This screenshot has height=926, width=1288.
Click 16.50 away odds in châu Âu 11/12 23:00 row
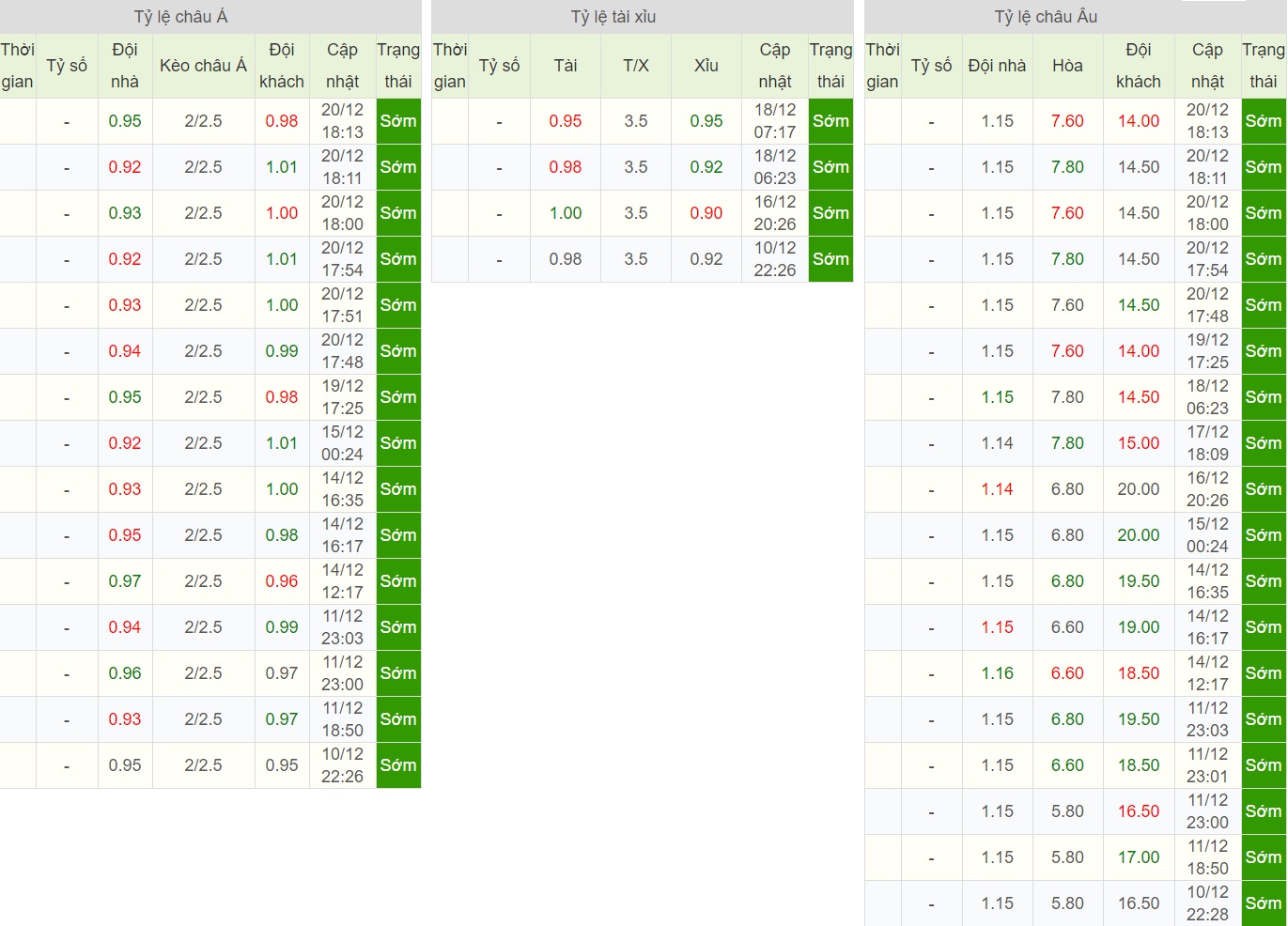pyautogui.click(x=1139, y=811)
